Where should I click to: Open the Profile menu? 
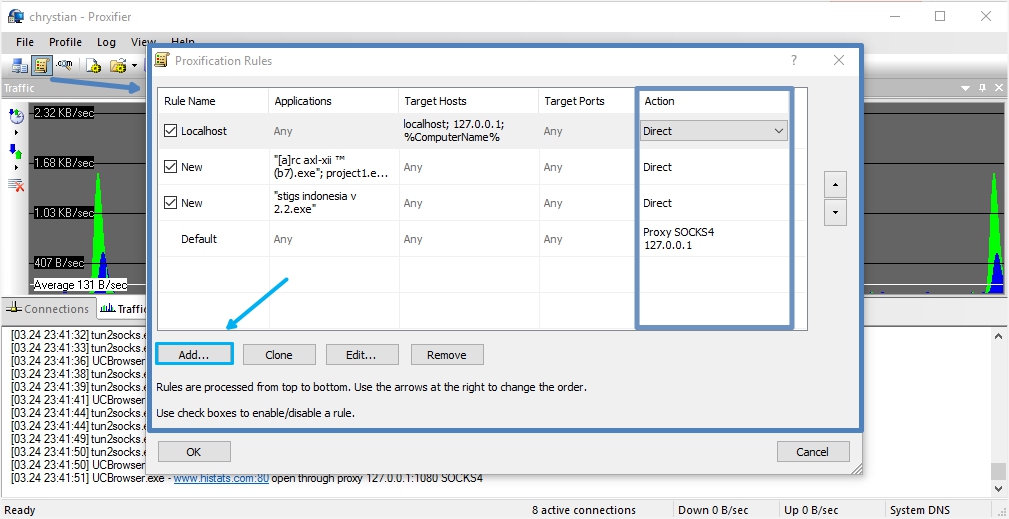[x=65, y=42]
